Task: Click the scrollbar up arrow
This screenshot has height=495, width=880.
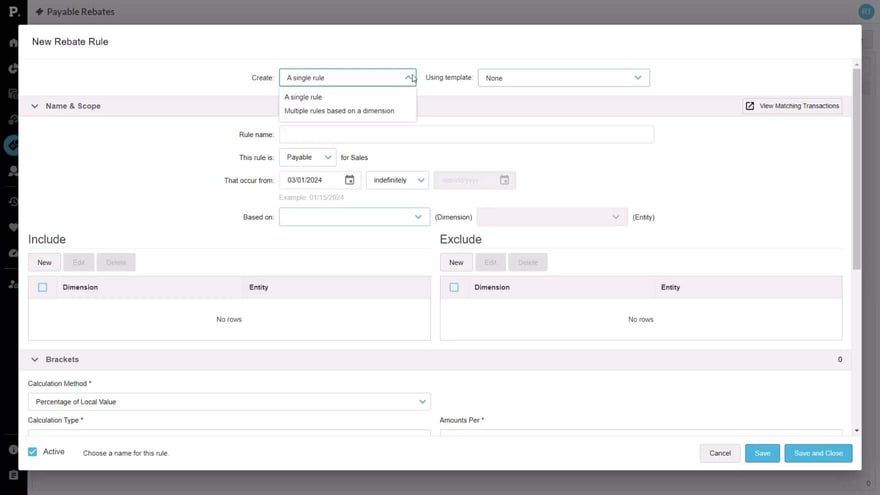Action: pos(856,65)
